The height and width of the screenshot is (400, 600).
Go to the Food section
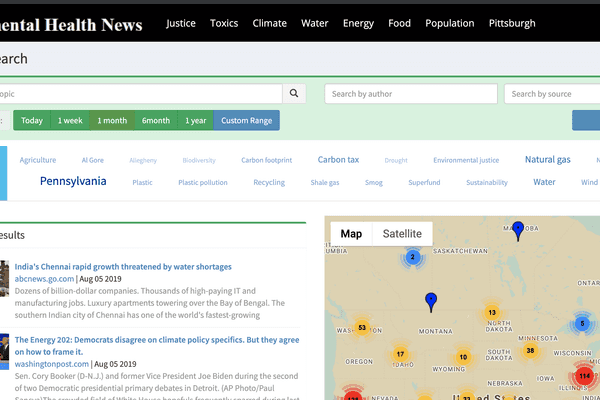point(399,23)
